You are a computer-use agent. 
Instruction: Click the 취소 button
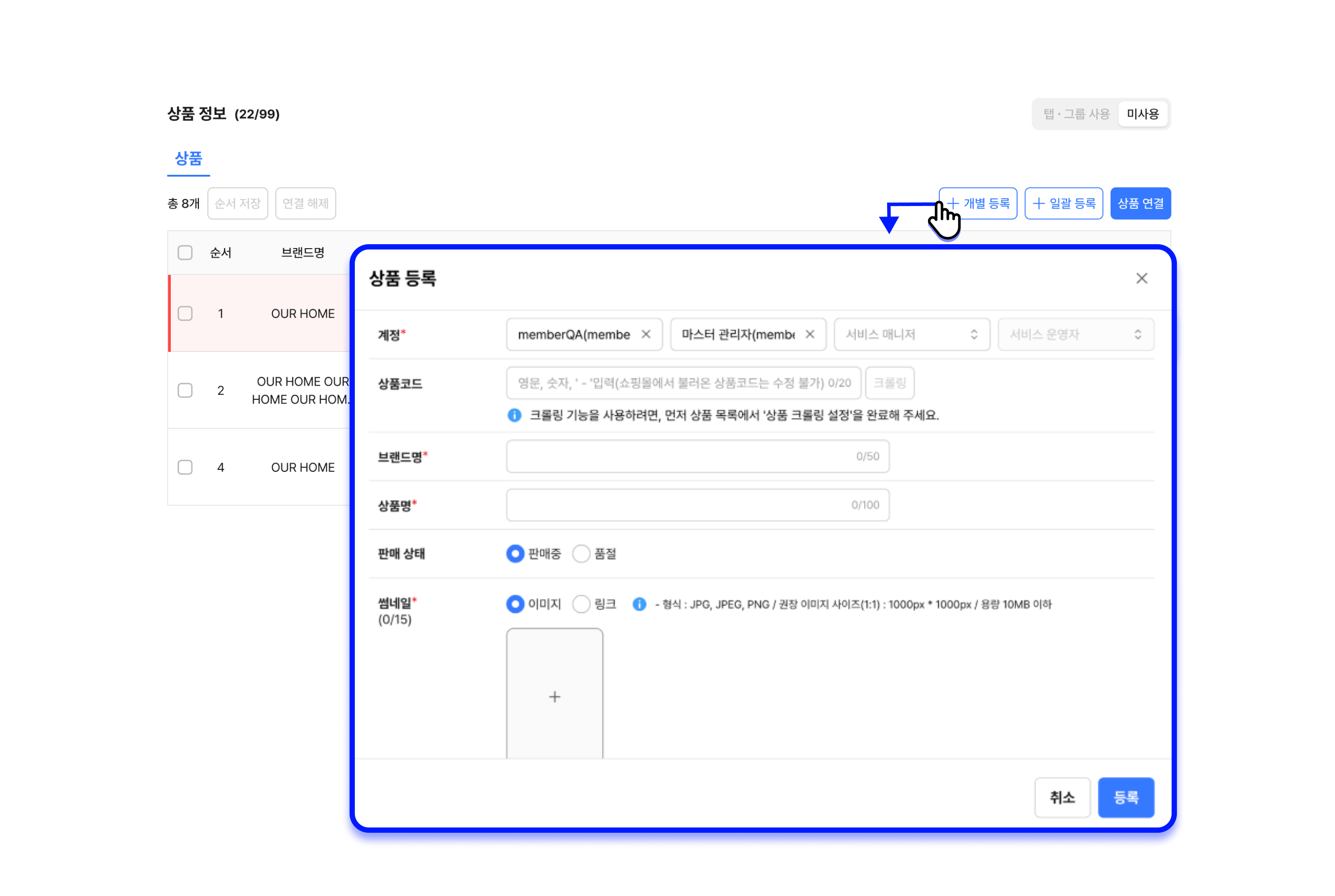(x=1061, y=797)
